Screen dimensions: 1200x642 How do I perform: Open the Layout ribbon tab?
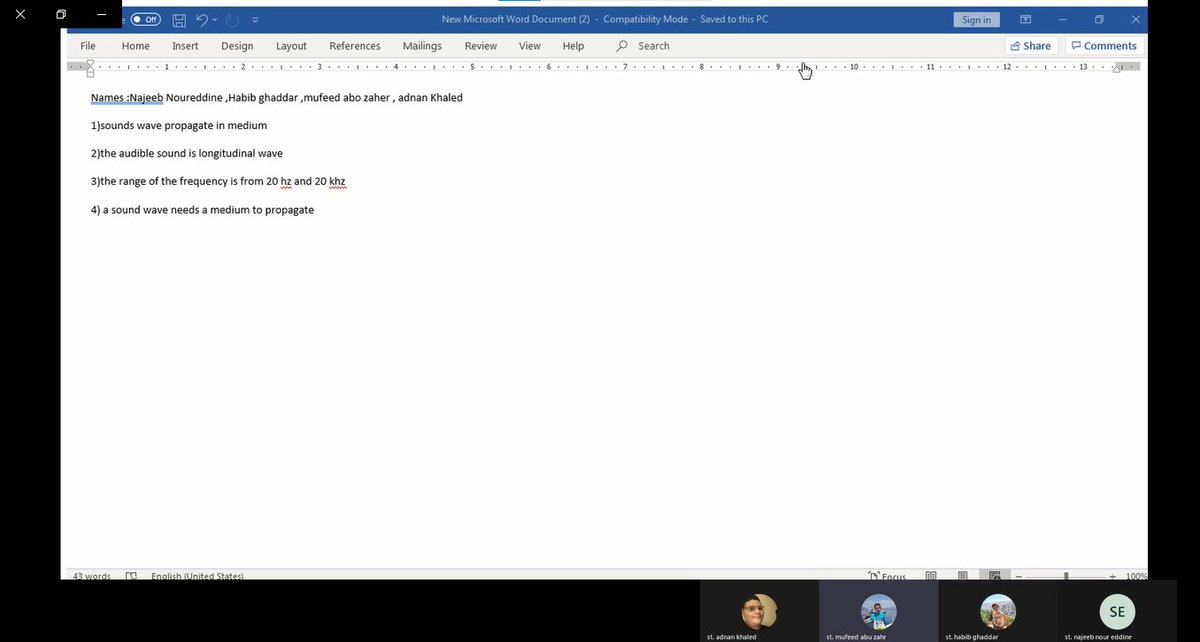[291, 46]
